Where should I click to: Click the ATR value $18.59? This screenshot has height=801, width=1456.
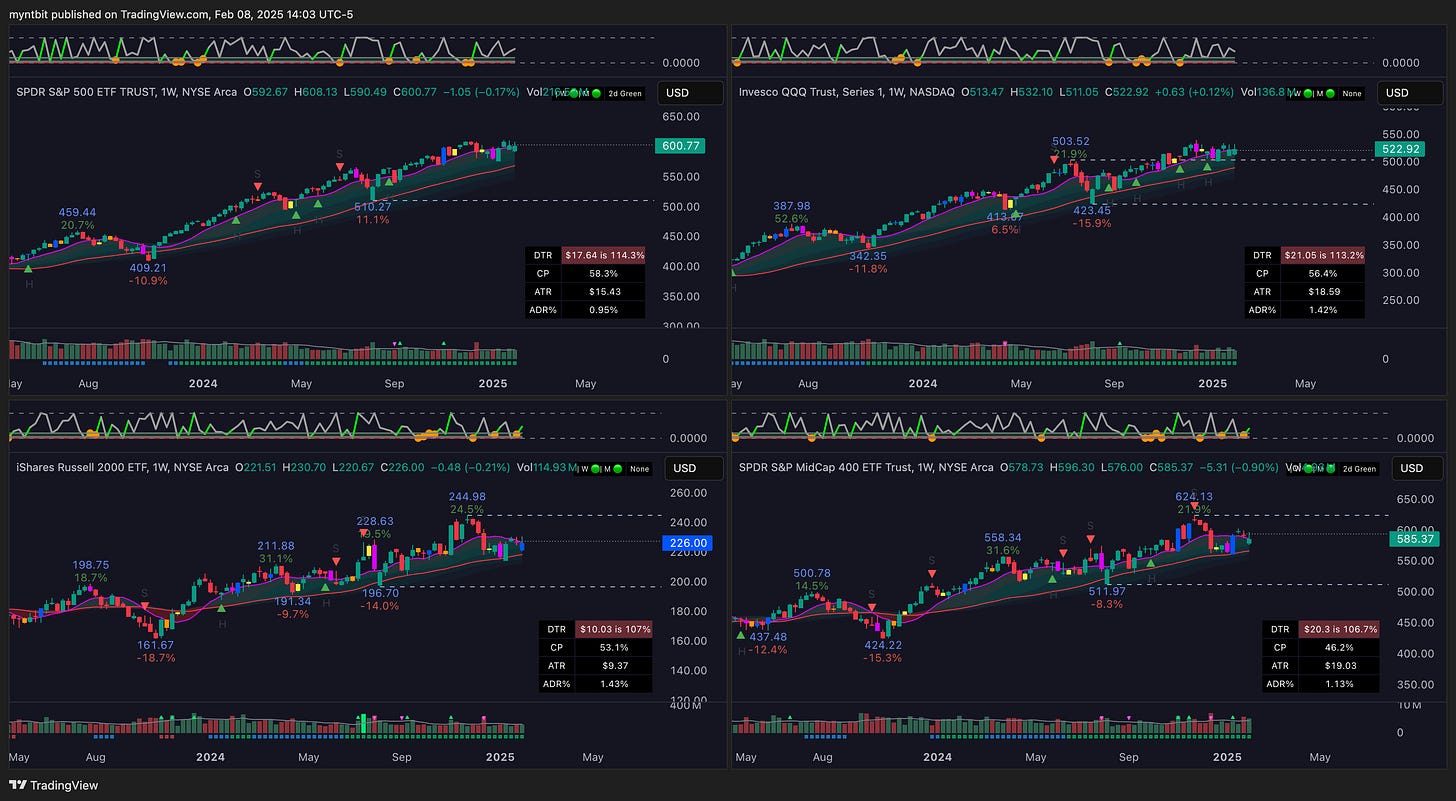click(x=1322, y=291)
